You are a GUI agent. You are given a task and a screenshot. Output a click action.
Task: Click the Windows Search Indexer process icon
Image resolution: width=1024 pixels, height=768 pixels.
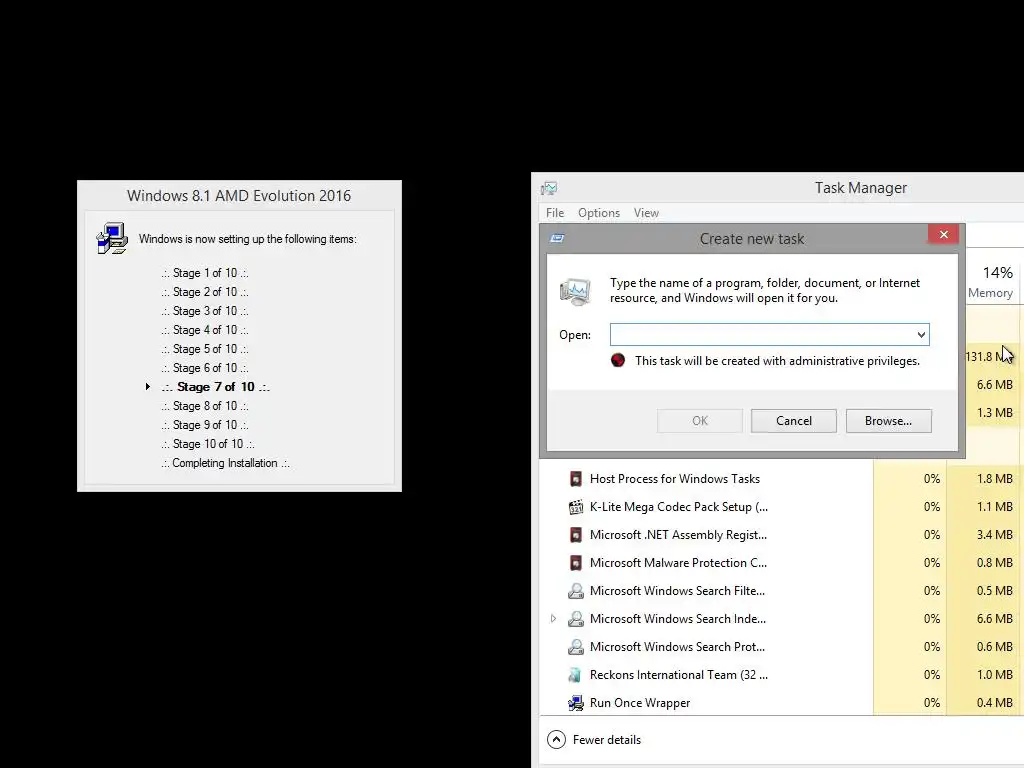tap(575, 619)
